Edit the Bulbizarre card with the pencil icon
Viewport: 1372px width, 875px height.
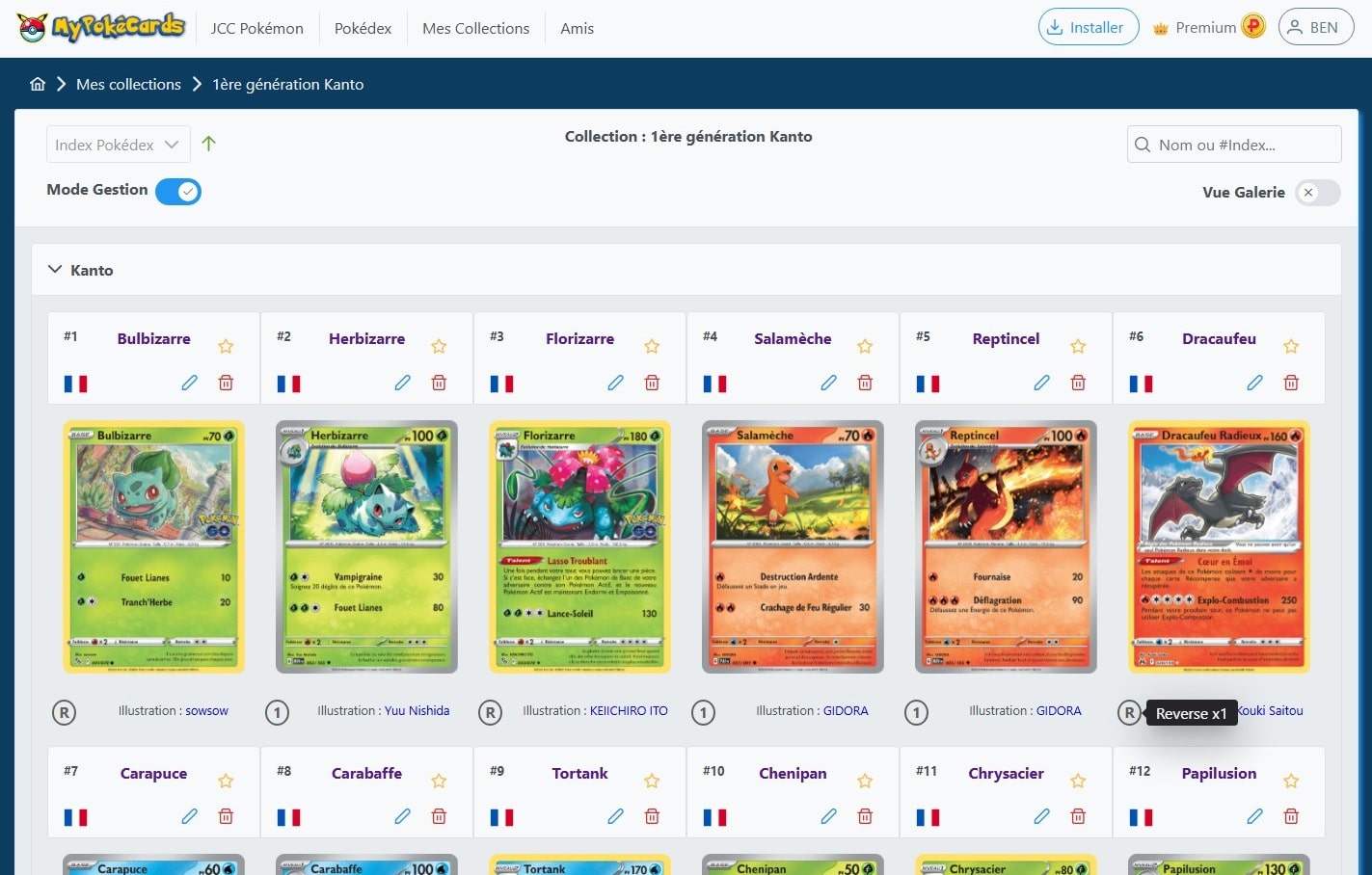click(x=190, y=383)
